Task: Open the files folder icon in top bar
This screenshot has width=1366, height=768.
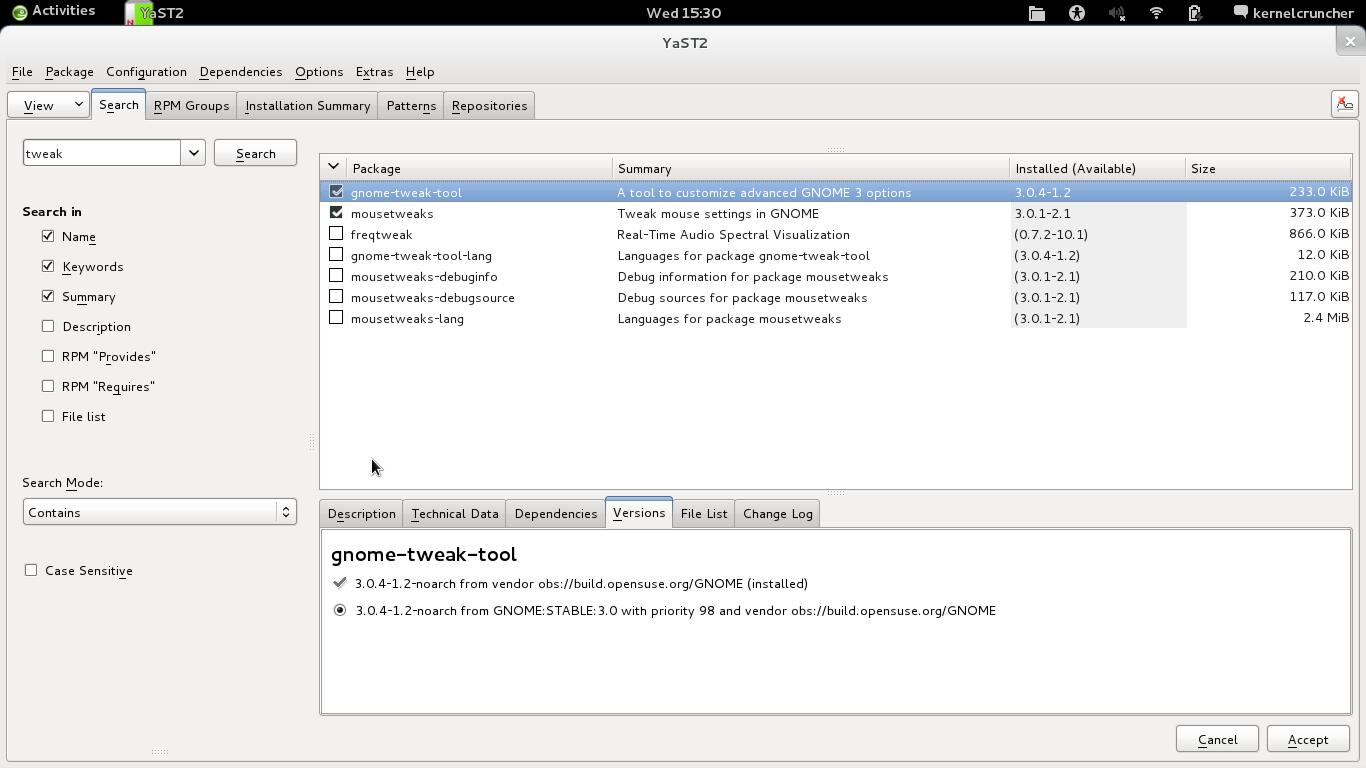Action: click(x=1037, y=13)
